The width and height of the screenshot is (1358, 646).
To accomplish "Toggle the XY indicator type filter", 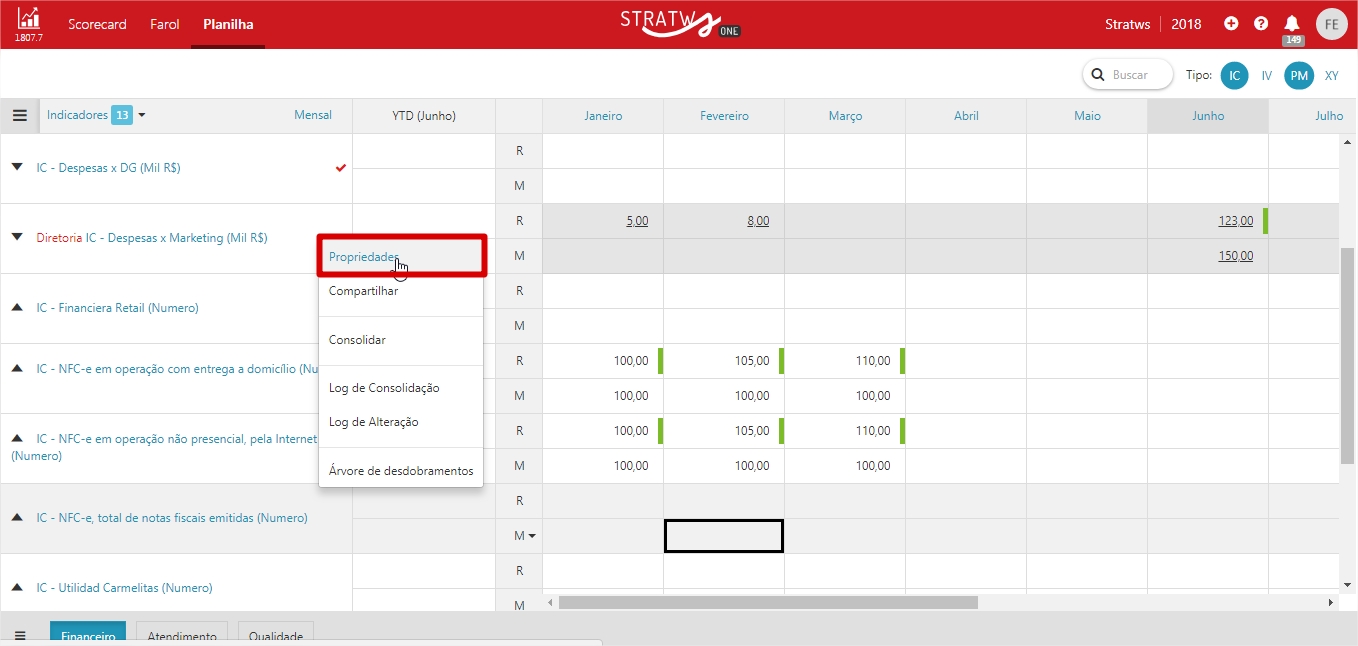I will pyautogui.click(x=1332, y=75).
